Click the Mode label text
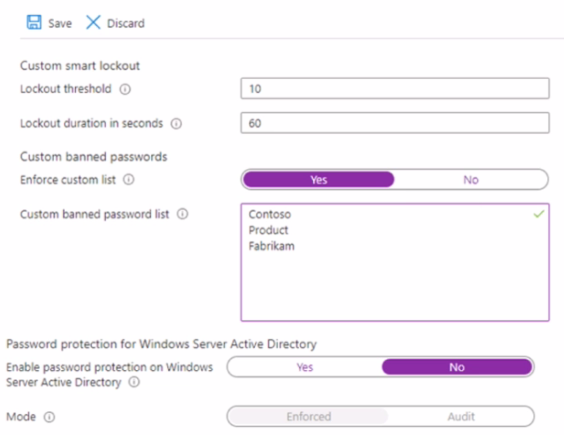 pyautogui.click(x=21, y=417)
